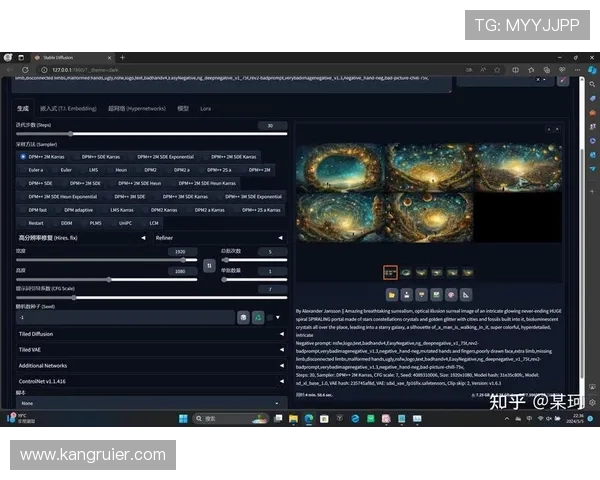
Task: Switch to the Lora tab
Action: pyautogui.click(x=205, y=107)
